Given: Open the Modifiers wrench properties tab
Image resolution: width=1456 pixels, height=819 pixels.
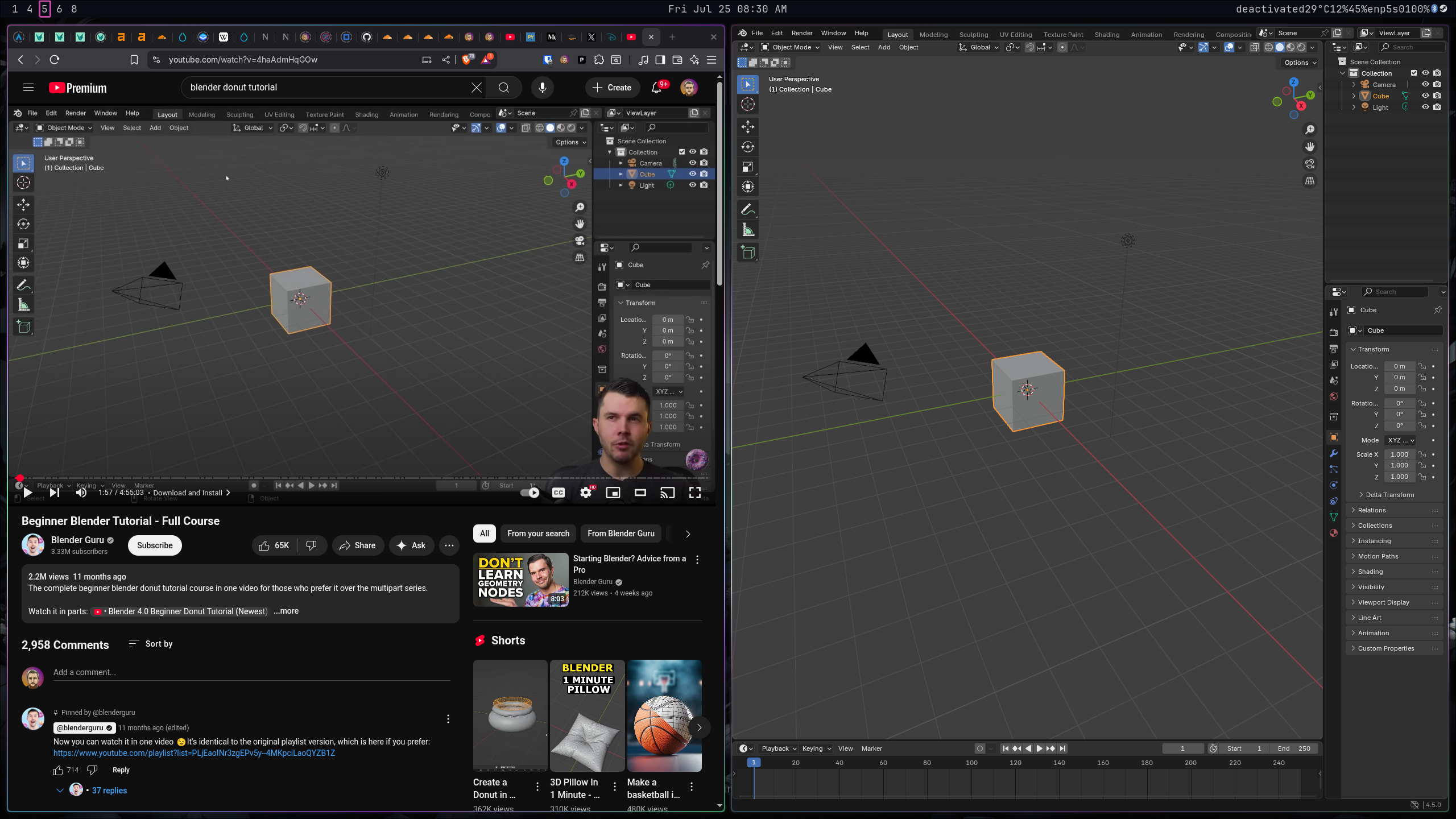Looking at the screenshot, I should tap(1334, 453).
